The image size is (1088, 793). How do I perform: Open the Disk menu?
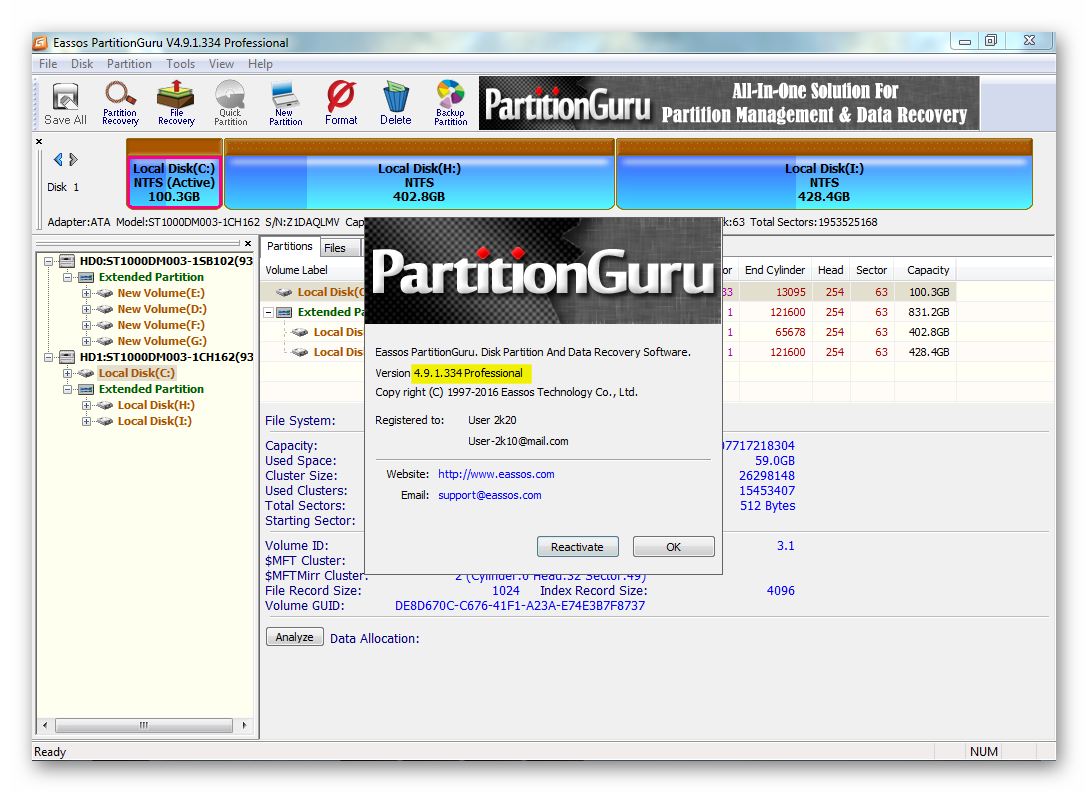82,64
